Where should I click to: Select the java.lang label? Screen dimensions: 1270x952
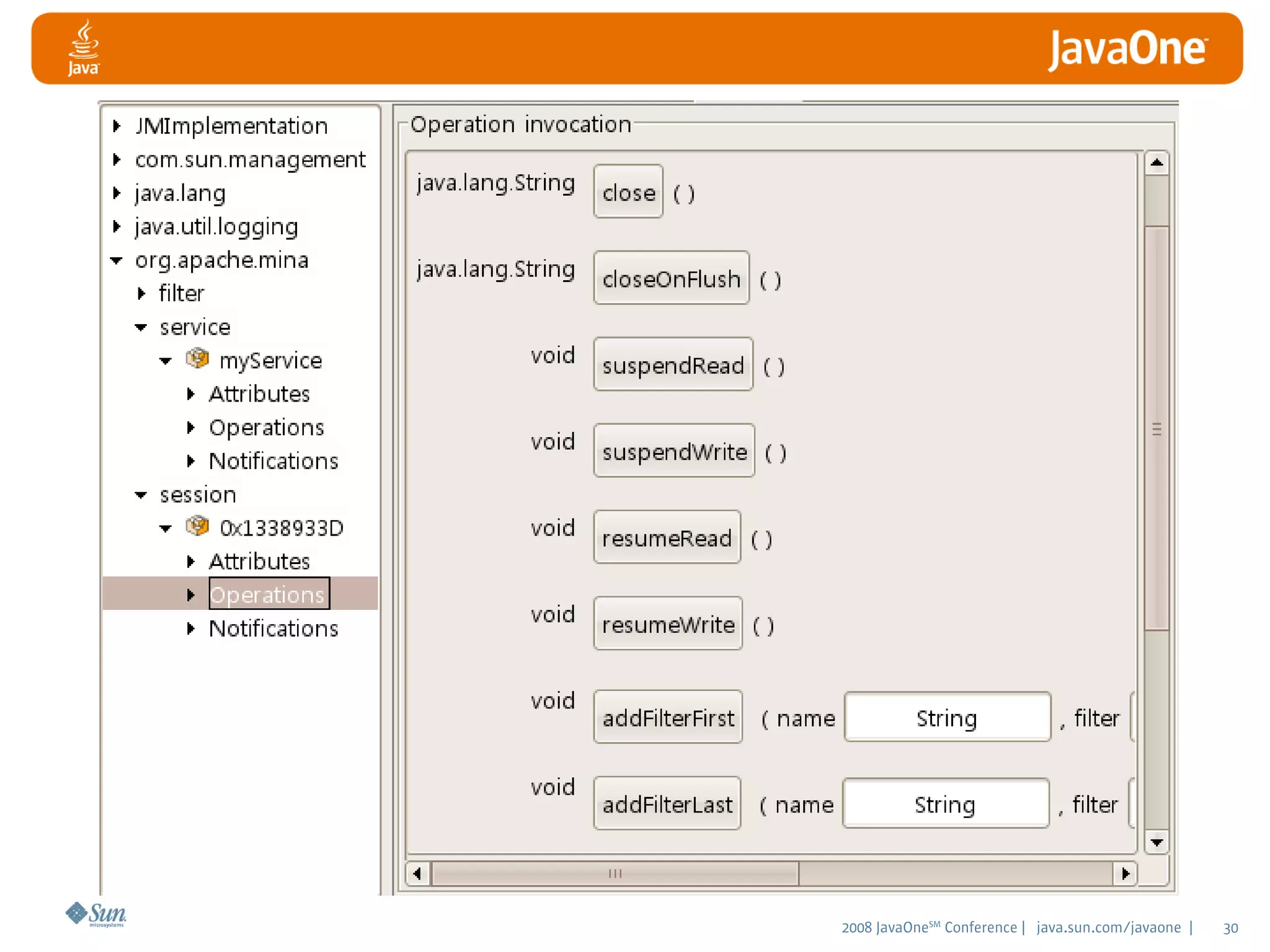tap(180, 193)
